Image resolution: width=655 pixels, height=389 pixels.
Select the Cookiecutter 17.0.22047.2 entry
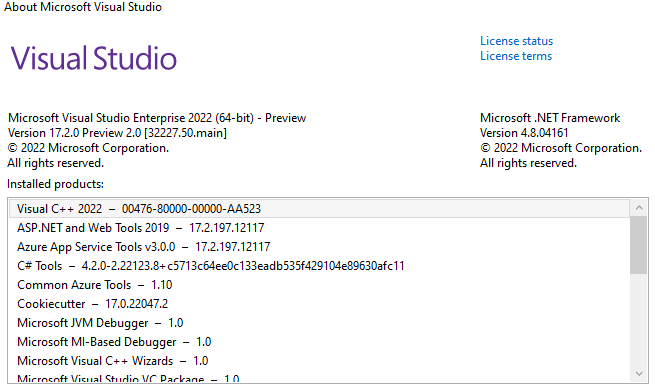(319, 304)
